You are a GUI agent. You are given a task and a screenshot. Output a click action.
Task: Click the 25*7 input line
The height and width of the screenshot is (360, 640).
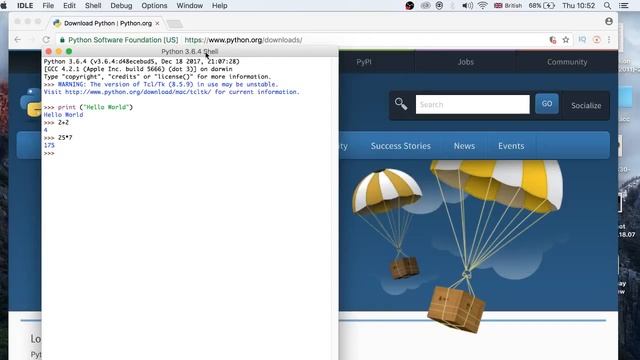58,138
